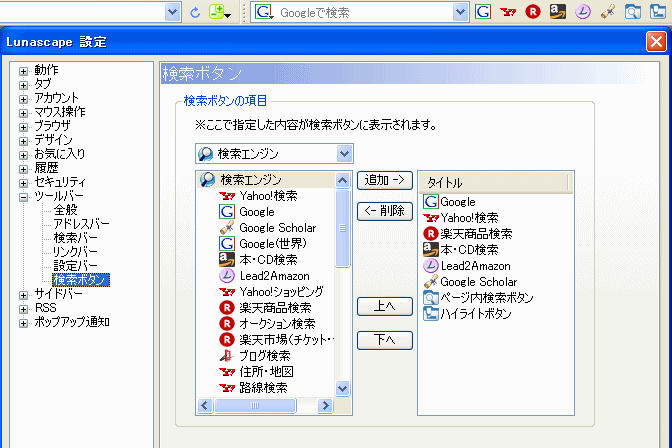Select ページ内検索ボタン in the タイトル list
Image resolution: width=672 pixels, height=448 pixels.
point(478,298)
